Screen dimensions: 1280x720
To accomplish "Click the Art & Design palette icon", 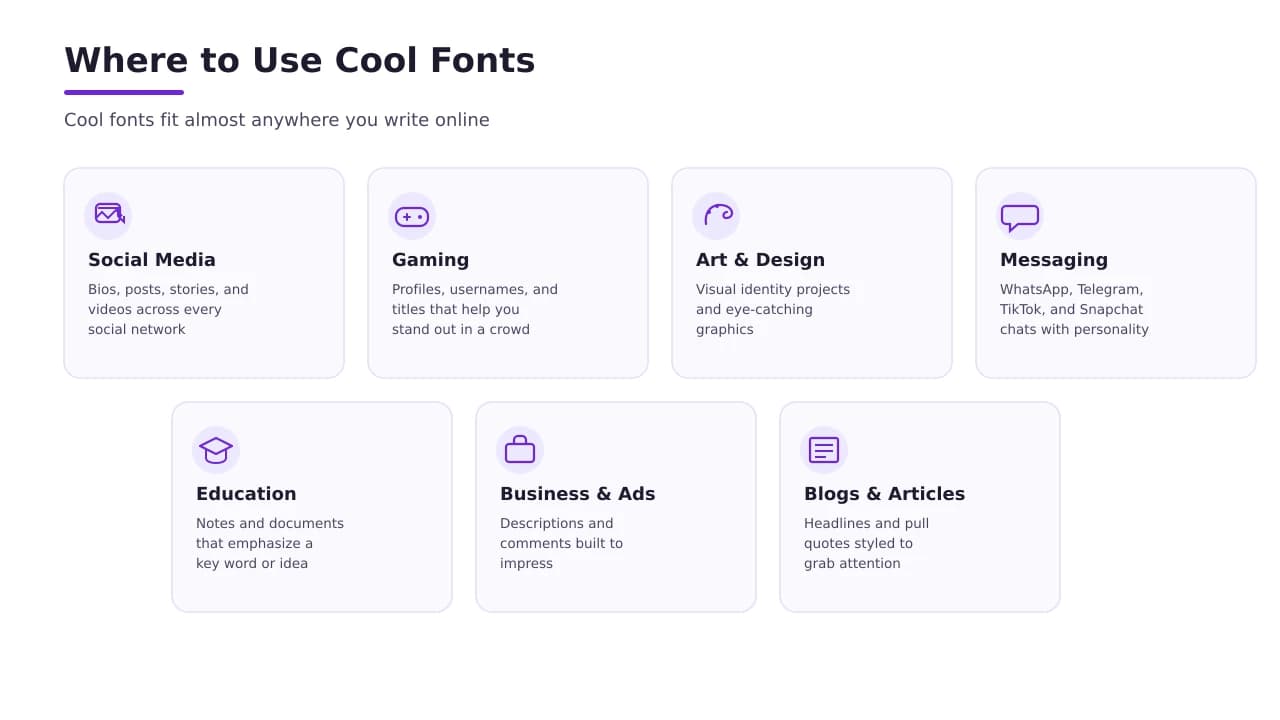I will pos(718,215).
